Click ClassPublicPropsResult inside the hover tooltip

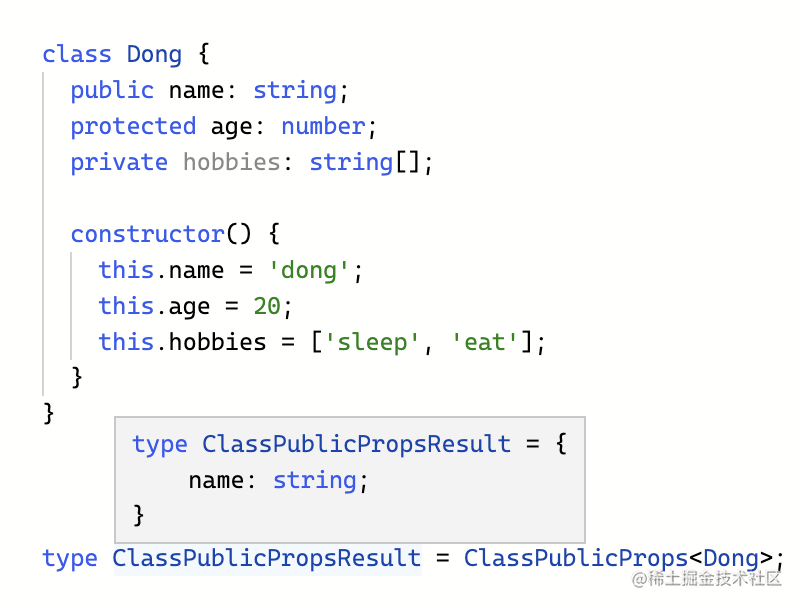(356, 444)
